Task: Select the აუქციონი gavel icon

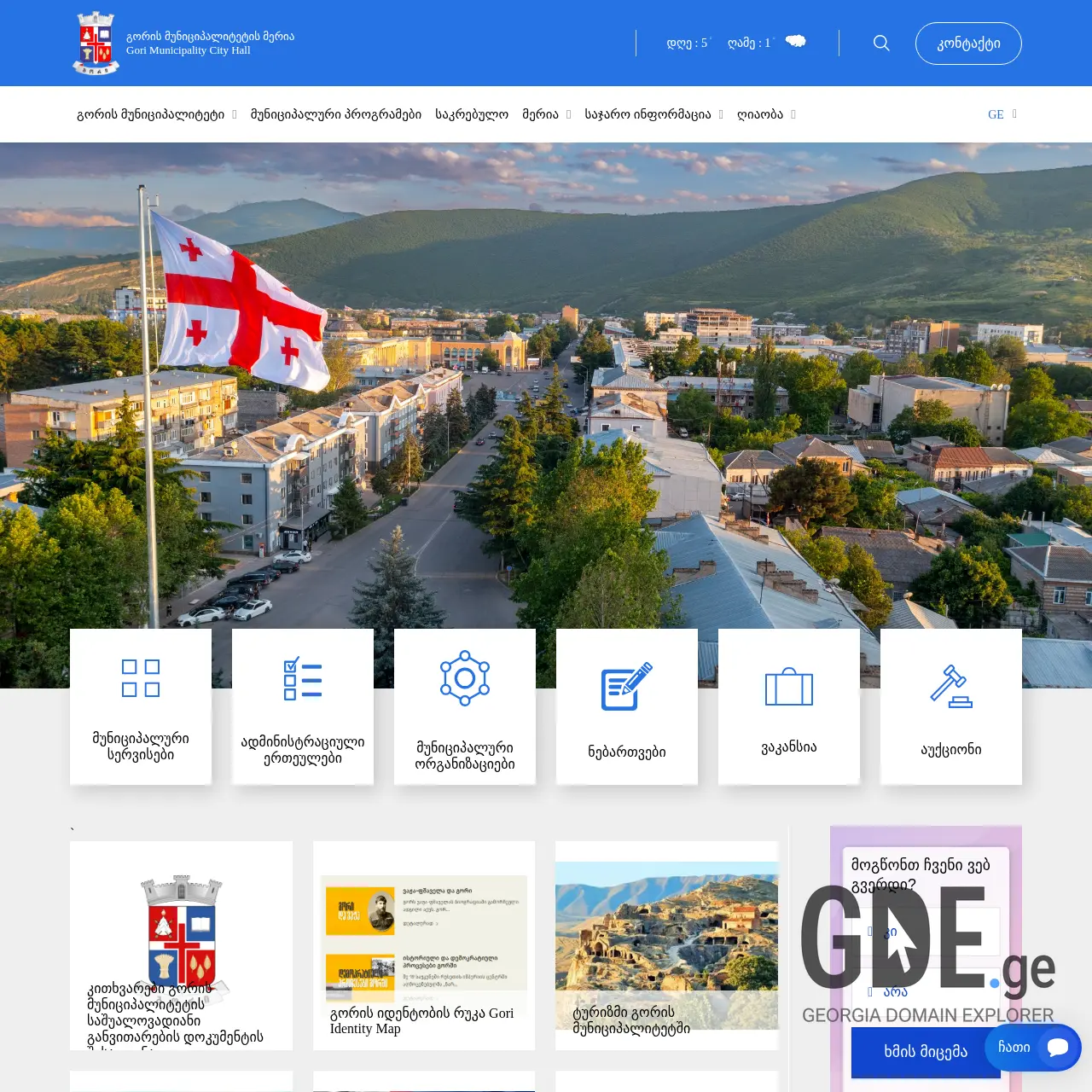Action: point(950,687)
